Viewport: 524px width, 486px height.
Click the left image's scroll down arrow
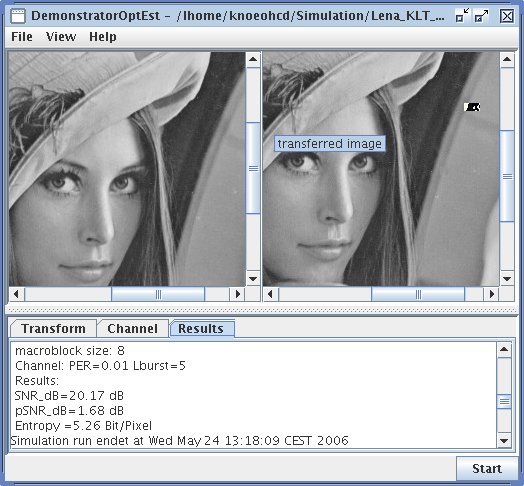click(x=253, y=278)
